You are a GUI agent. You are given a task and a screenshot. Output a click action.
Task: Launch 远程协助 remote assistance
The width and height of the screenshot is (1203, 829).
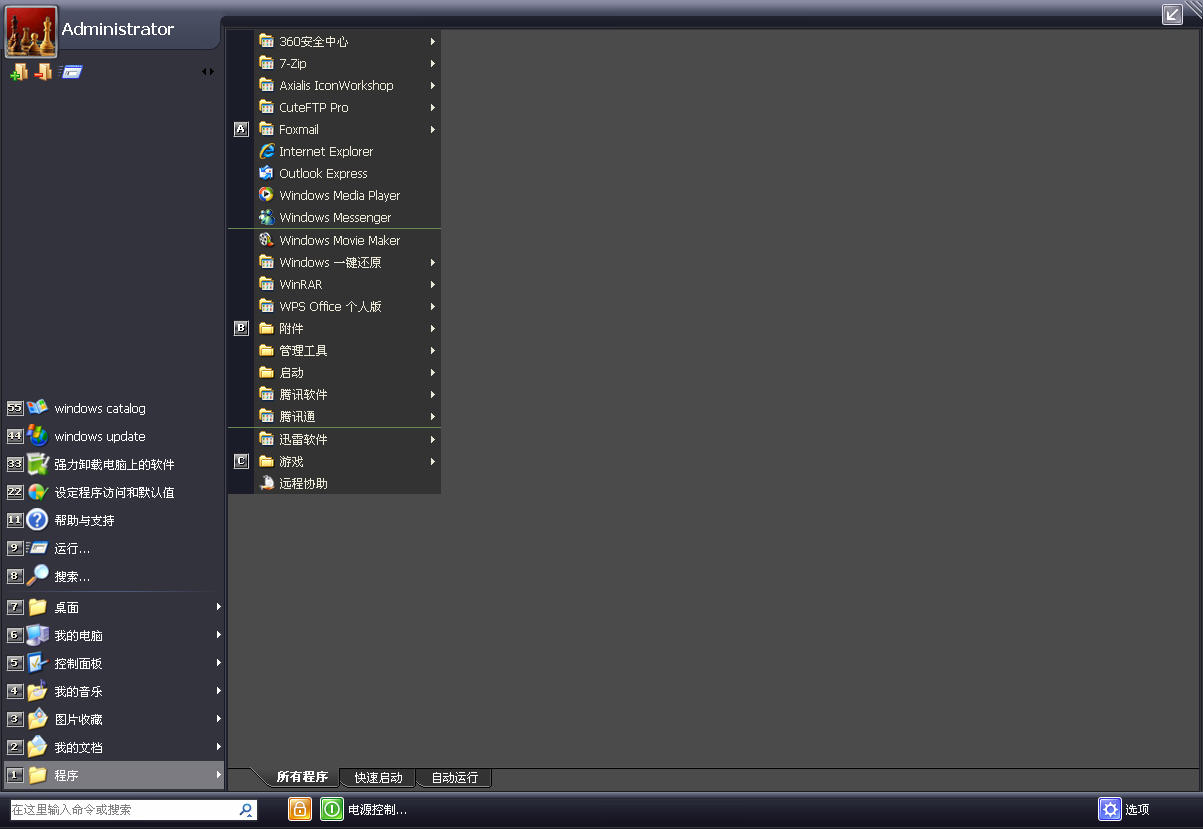coord(348,483)
